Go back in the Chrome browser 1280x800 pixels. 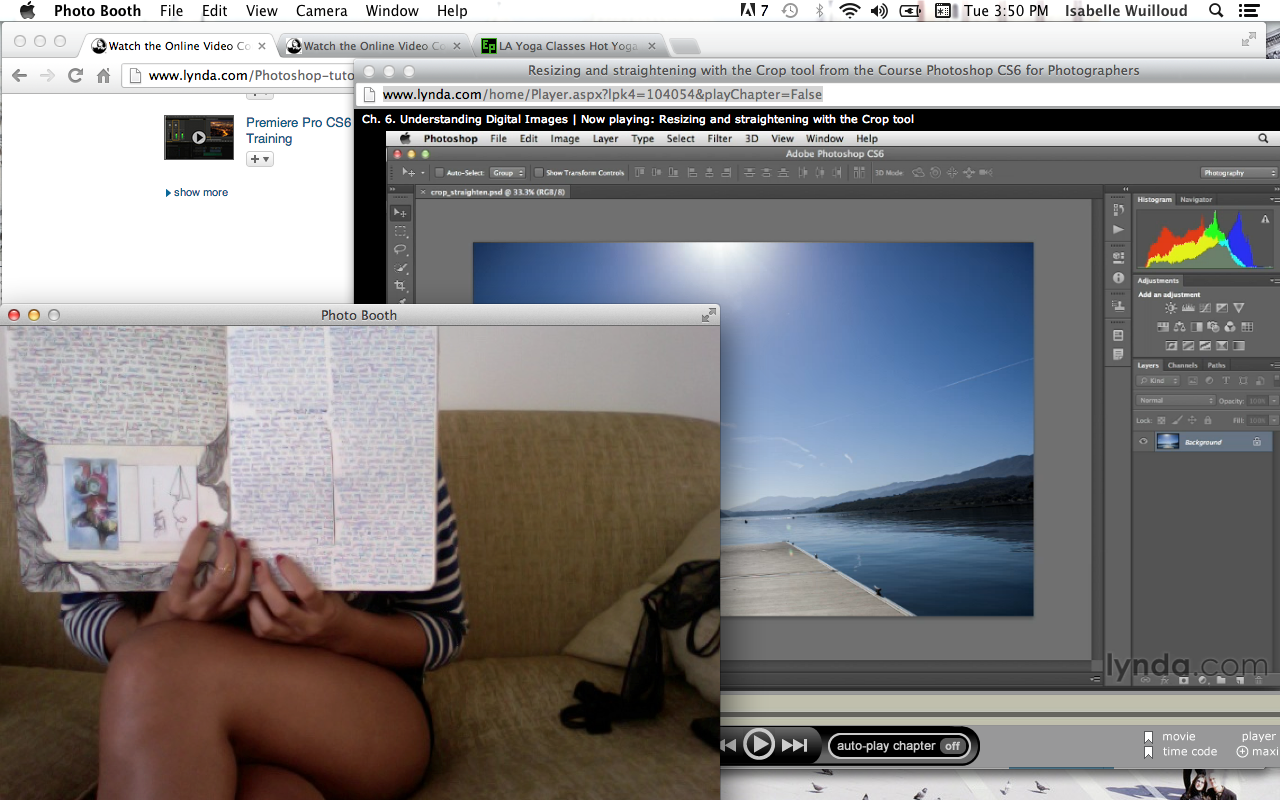pyautogui.click(x=18, y=76)
